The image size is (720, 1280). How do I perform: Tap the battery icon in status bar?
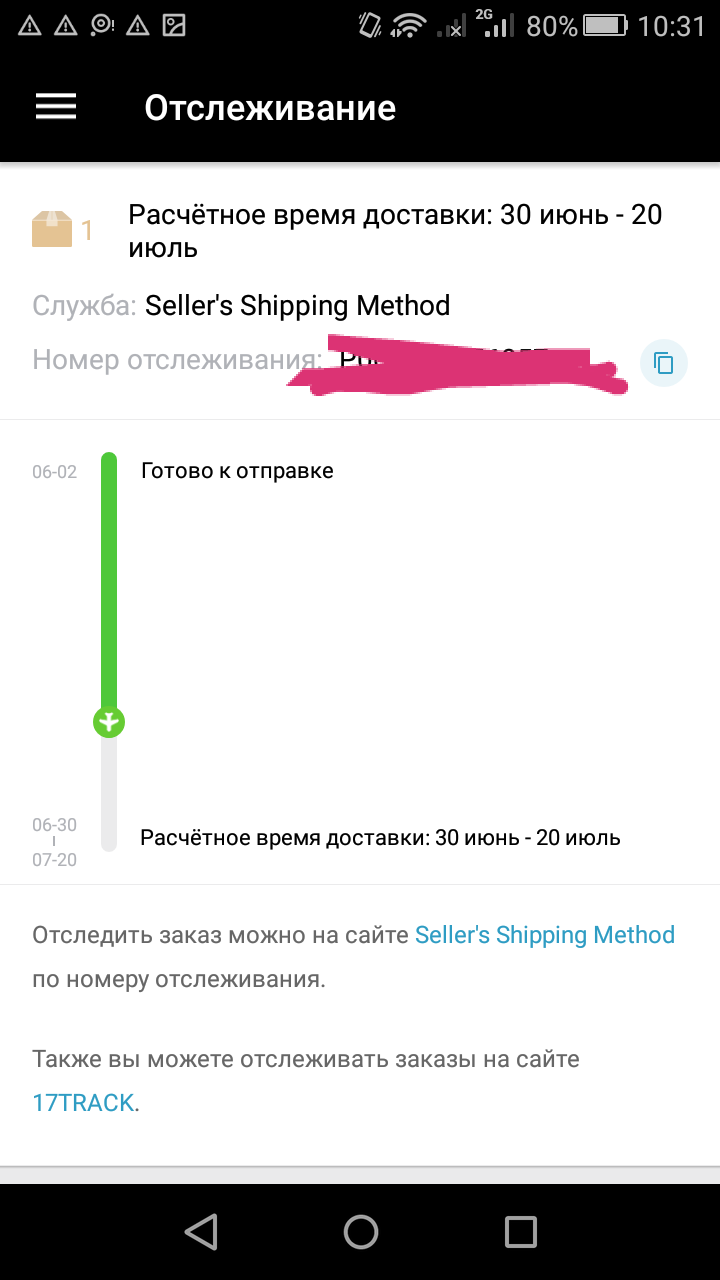[606, 26]
